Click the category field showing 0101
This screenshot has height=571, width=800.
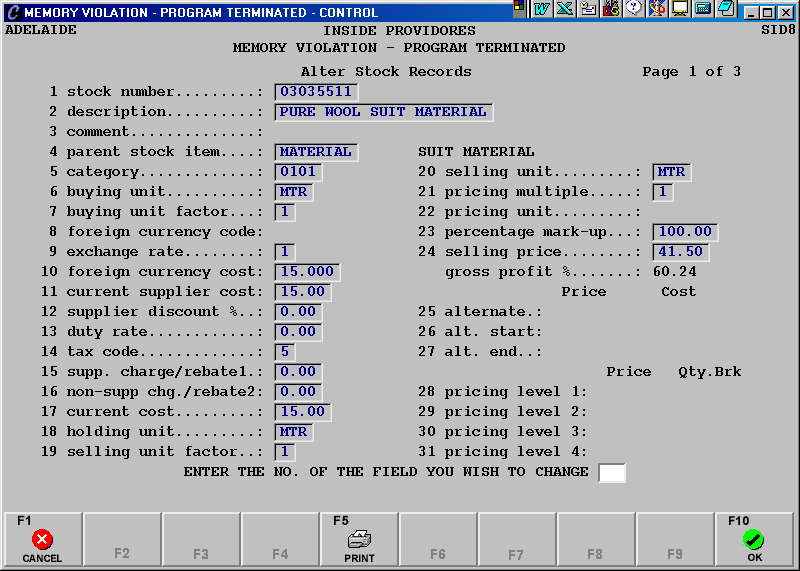pos(299,172)
